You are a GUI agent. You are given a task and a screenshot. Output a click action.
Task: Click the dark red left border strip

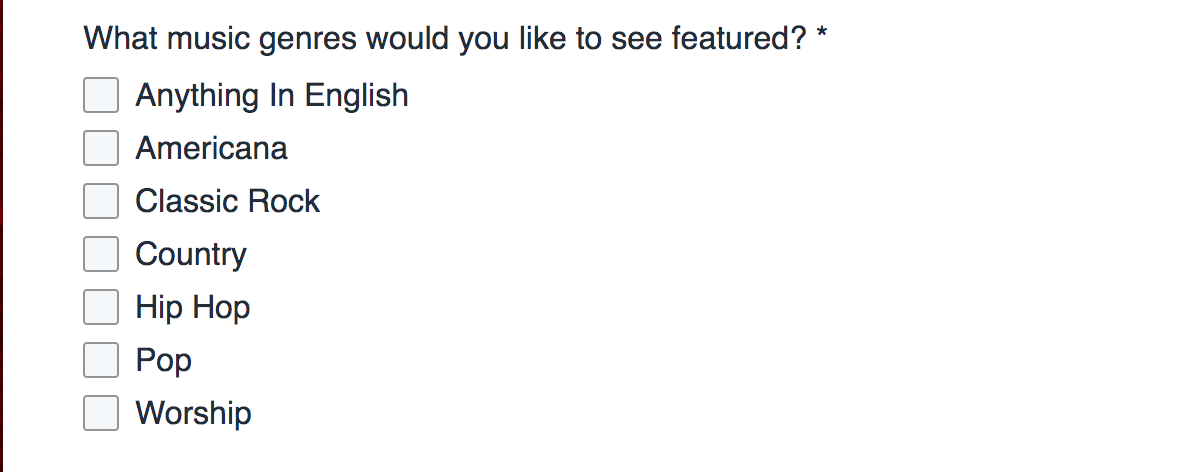[x=2, y=236]
